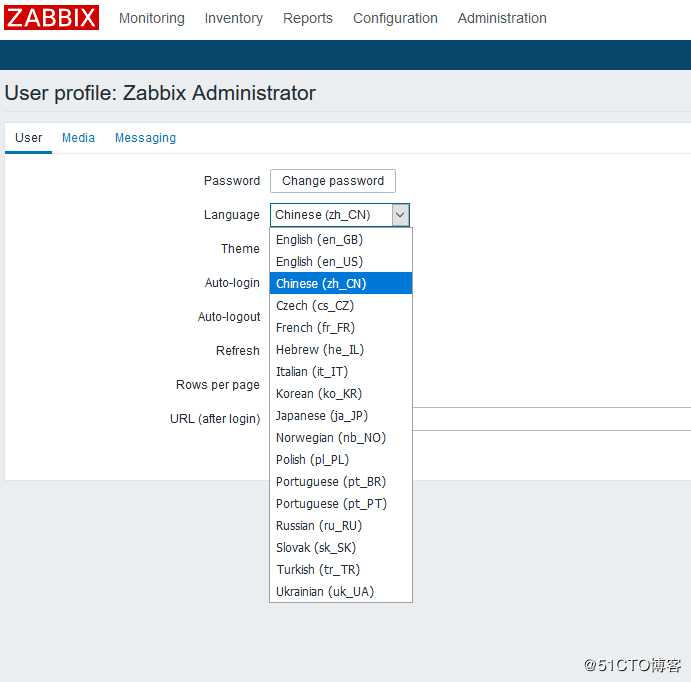The image size is (691, 682).
Task: Open the Monitoring menu
Action: pyautogui.click(x=152, y=18)
